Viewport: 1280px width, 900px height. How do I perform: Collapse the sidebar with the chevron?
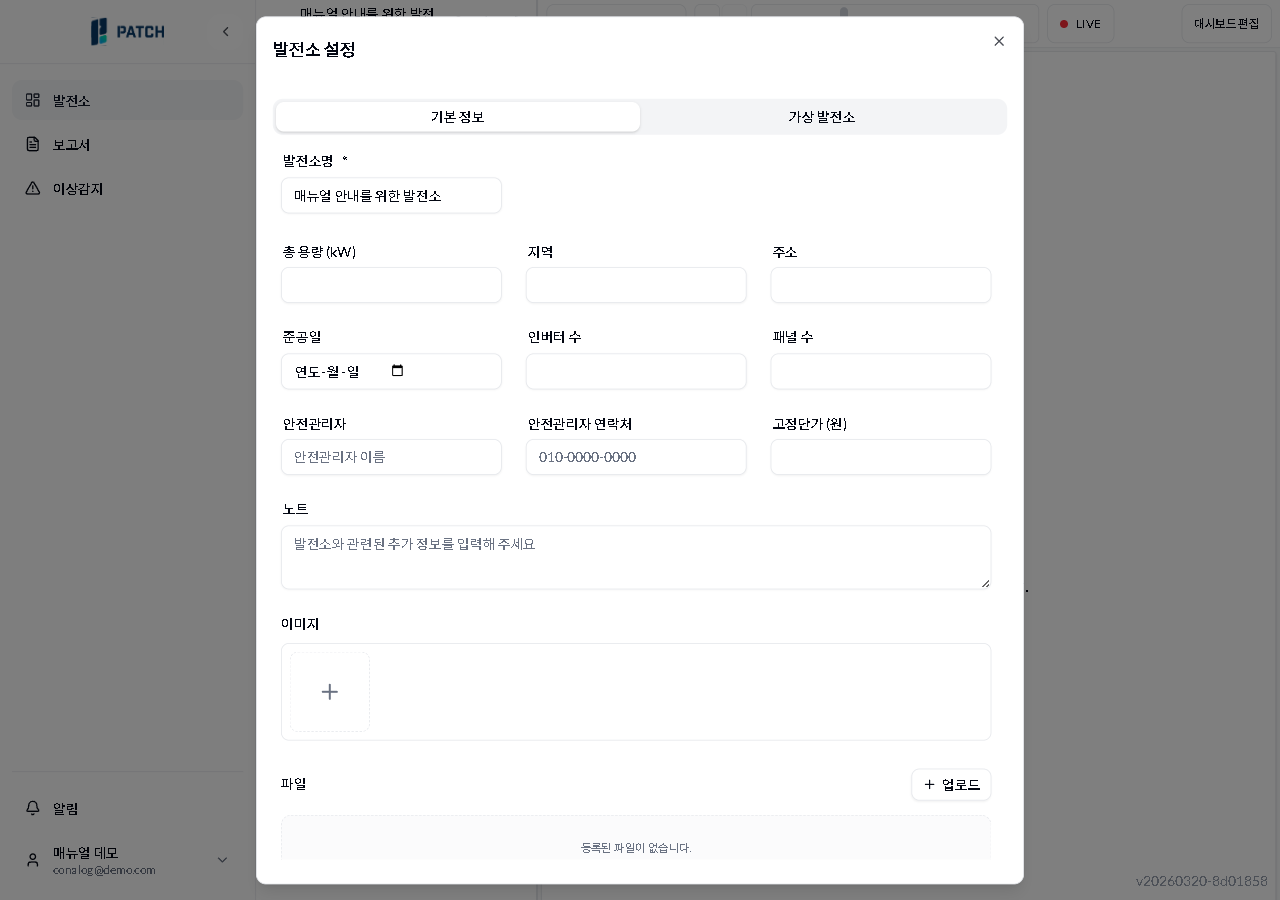226,31
